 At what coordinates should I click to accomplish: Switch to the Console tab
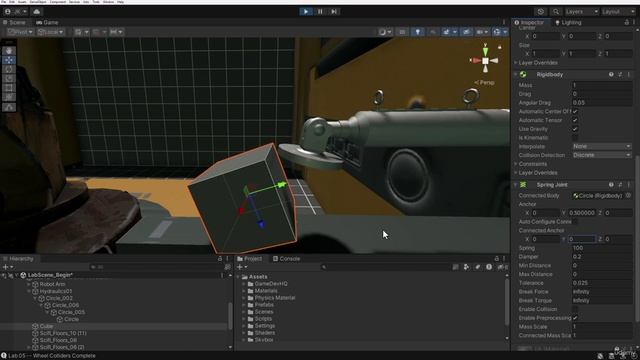[x=287, y=259]
